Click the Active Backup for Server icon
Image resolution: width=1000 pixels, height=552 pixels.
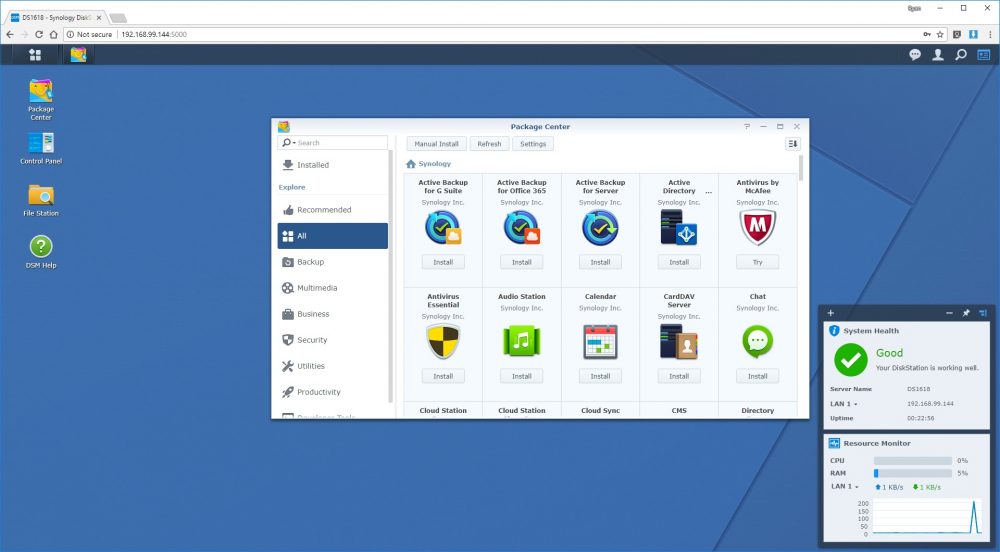pos(600,228)
